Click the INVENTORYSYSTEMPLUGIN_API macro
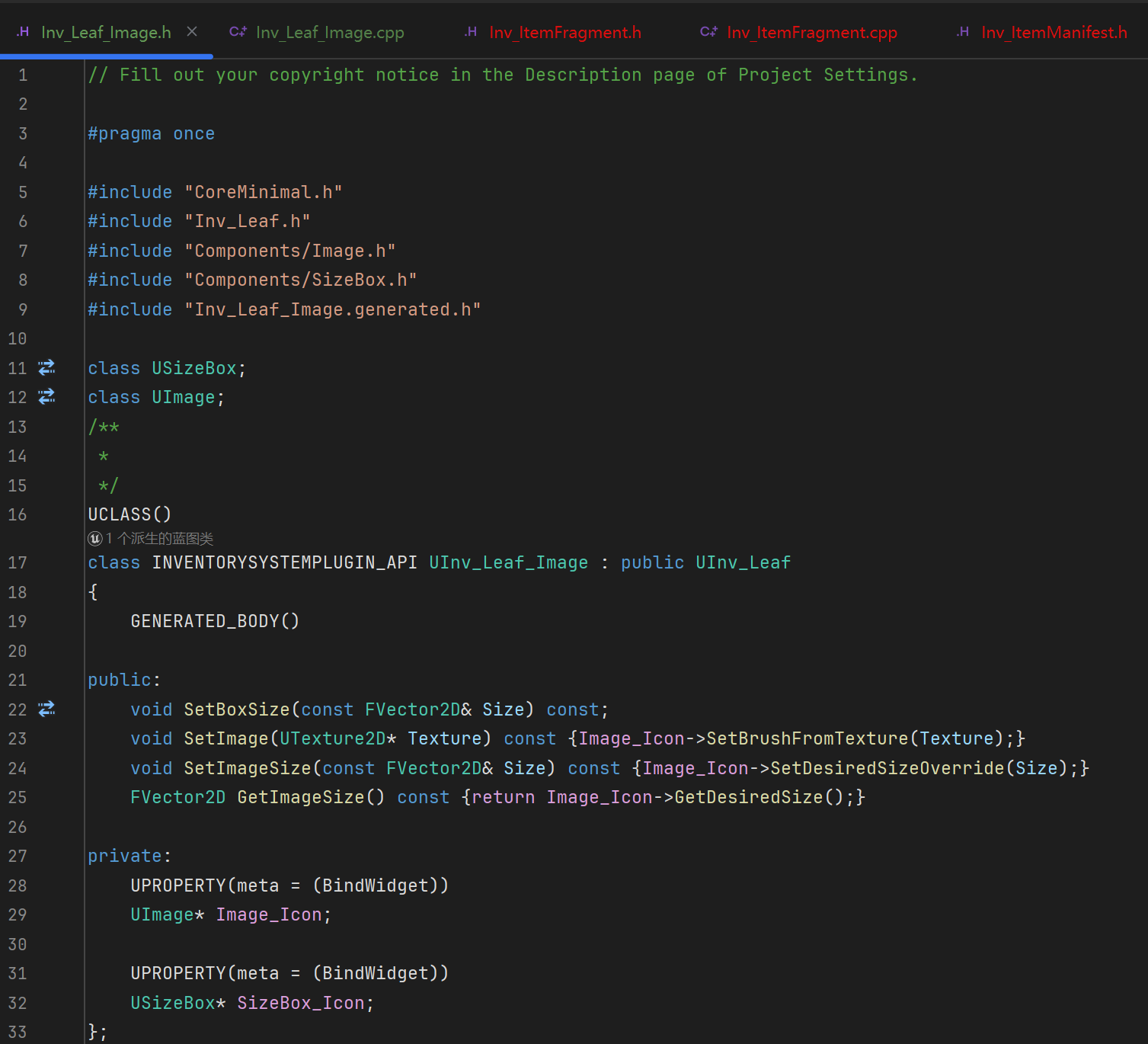 tap(285, 562)
